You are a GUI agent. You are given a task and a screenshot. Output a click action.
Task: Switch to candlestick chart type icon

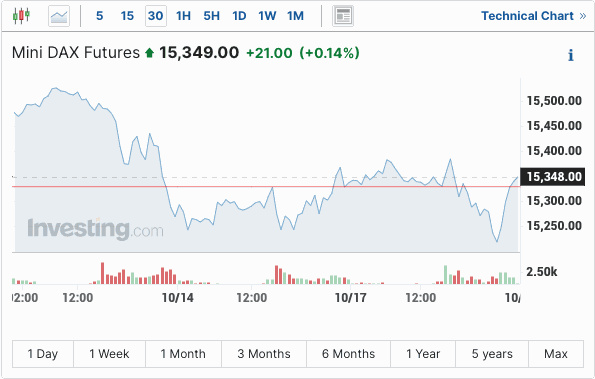21,16
